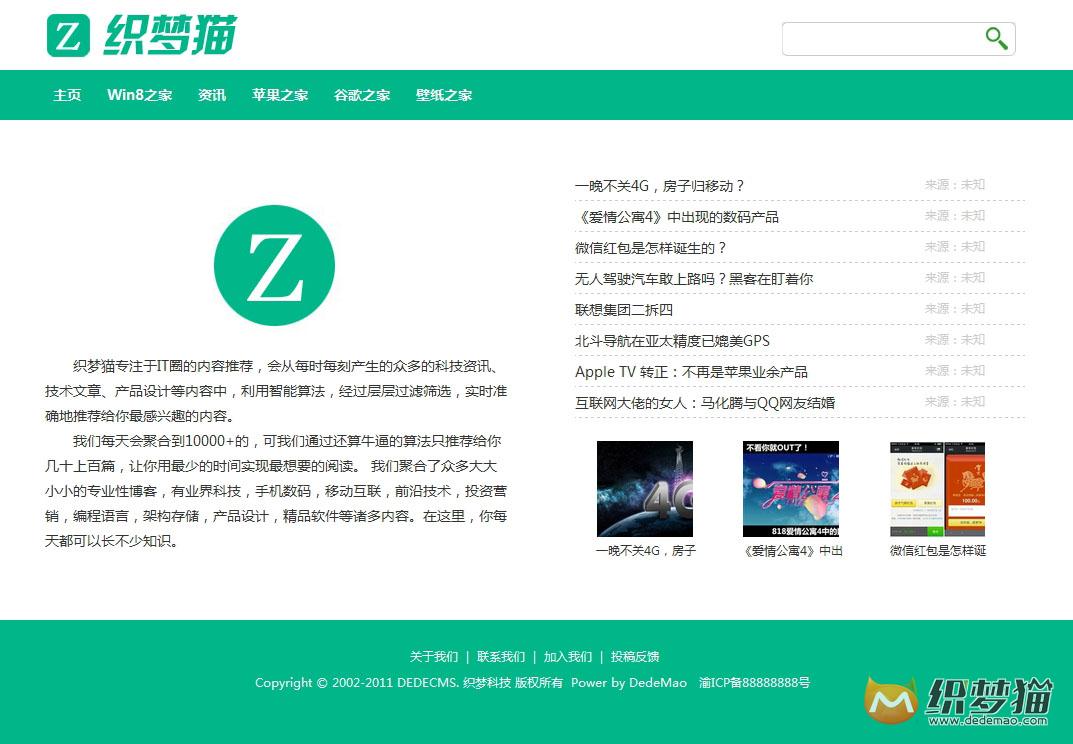Open the 联系我们 footer link

tap(501, 657)
